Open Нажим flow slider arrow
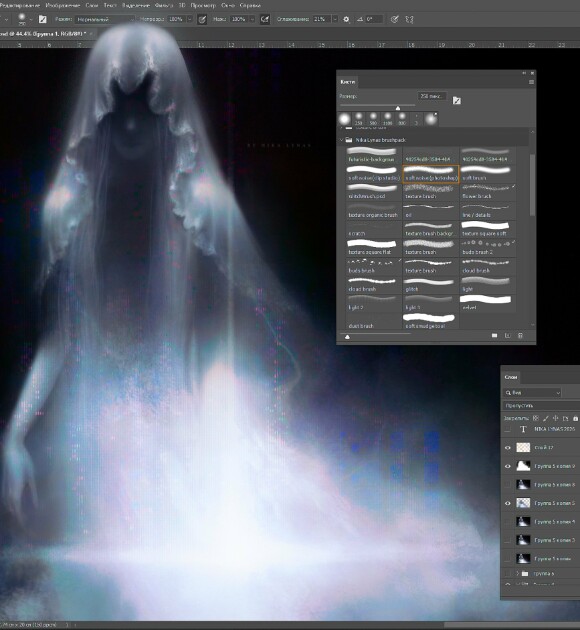This screenshot has width=580, height=630. [252, 19]
